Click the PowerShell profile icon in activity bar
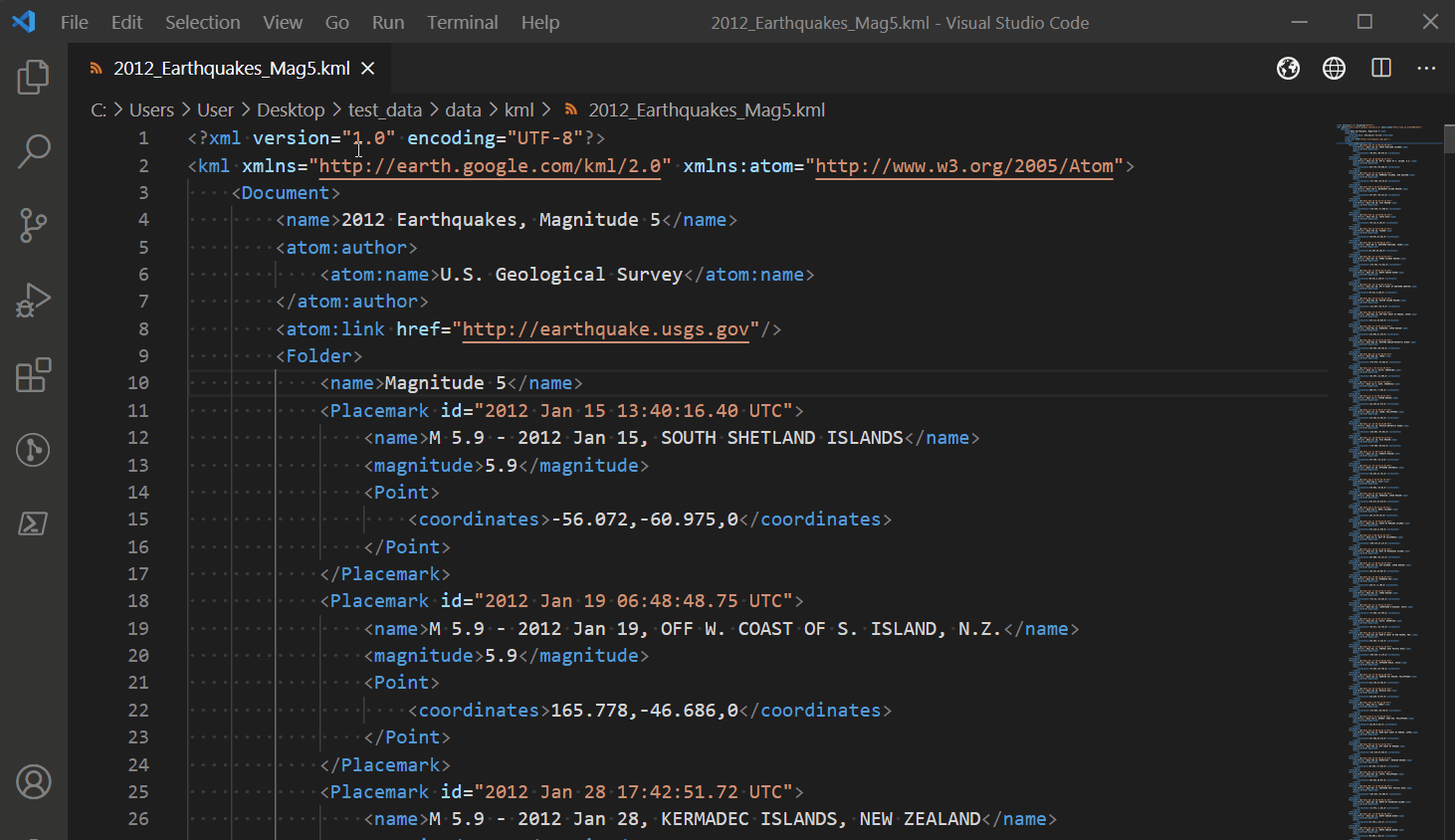Screen dimensions: 1455x840 click(33, 523)
